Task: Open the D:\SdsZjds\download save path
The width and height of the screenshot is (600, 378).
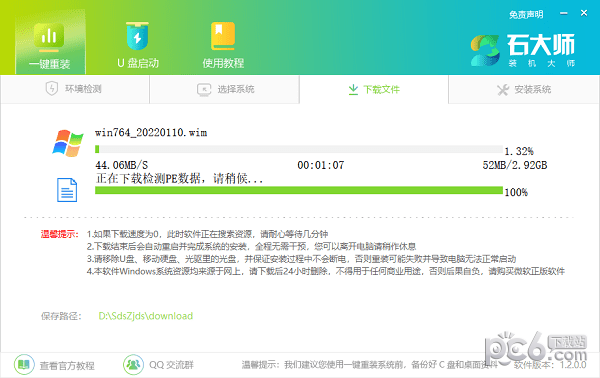Action: pyautogui.click(x=145, y=316)
